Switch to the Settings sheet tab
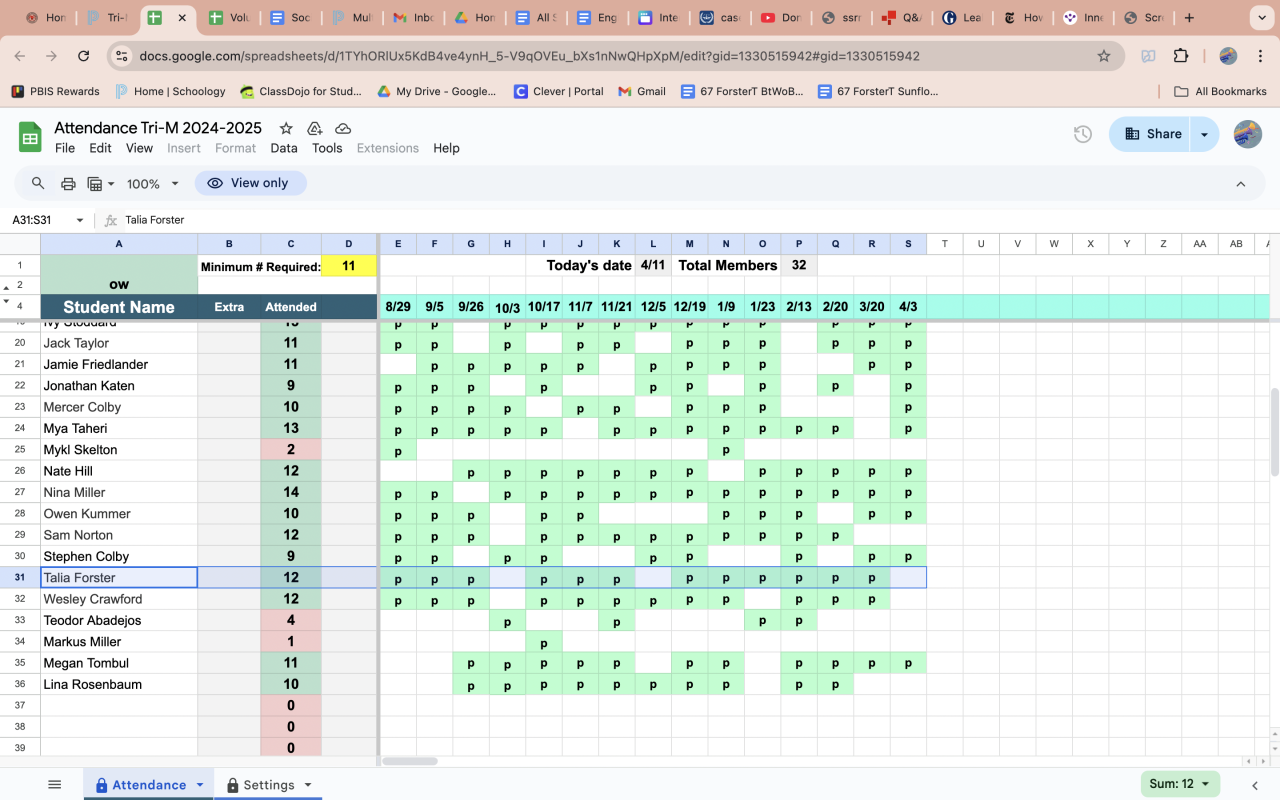This screenshot has height=800, width=1280. point(268,785)
